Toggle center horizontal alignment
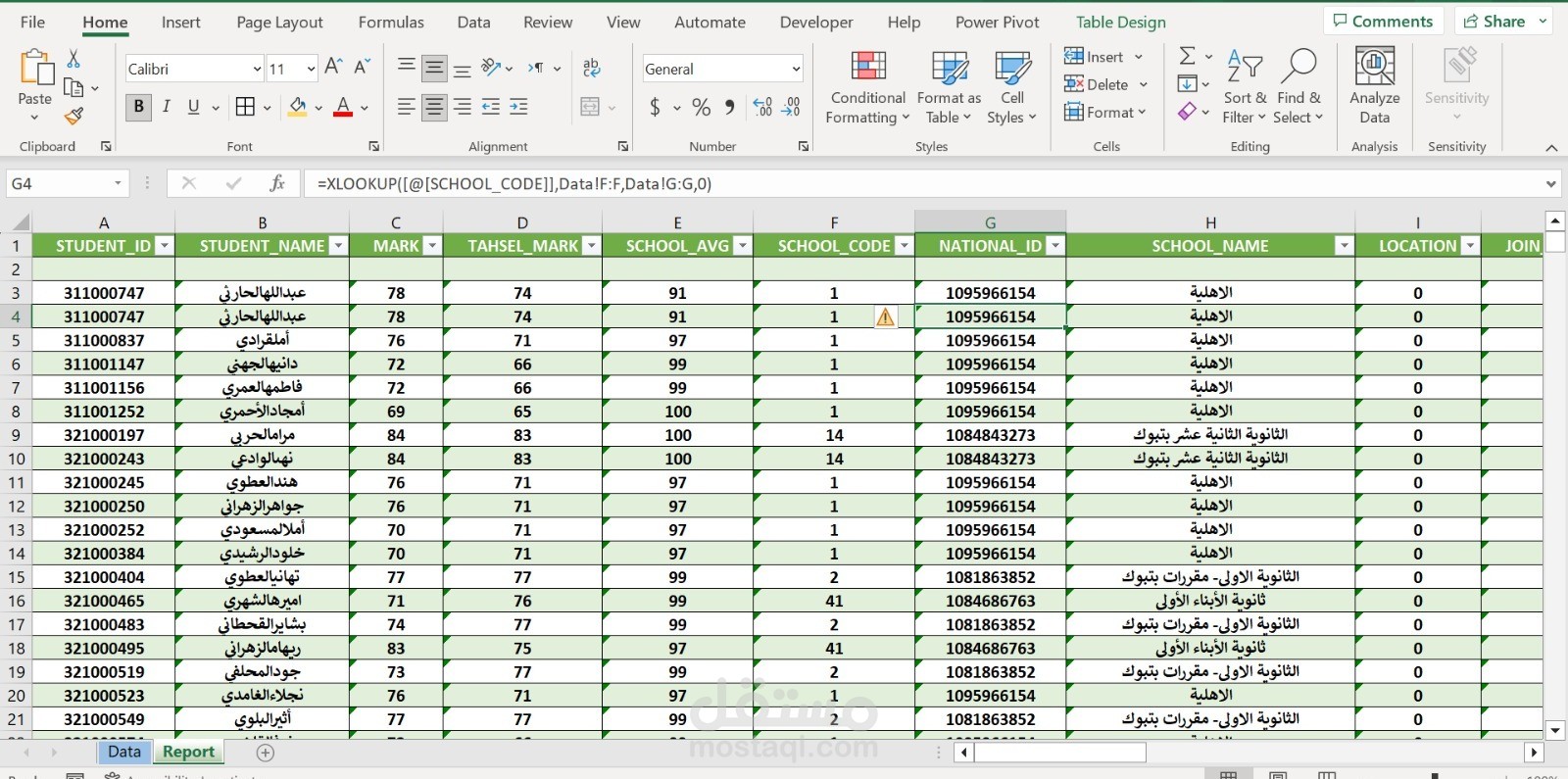 pyautogui.click(x=434, y=107)
